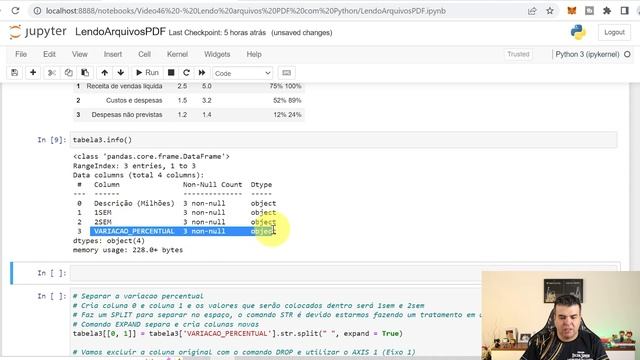
Task: Cut selected cells with scissors icon
Action: (51, 73)
